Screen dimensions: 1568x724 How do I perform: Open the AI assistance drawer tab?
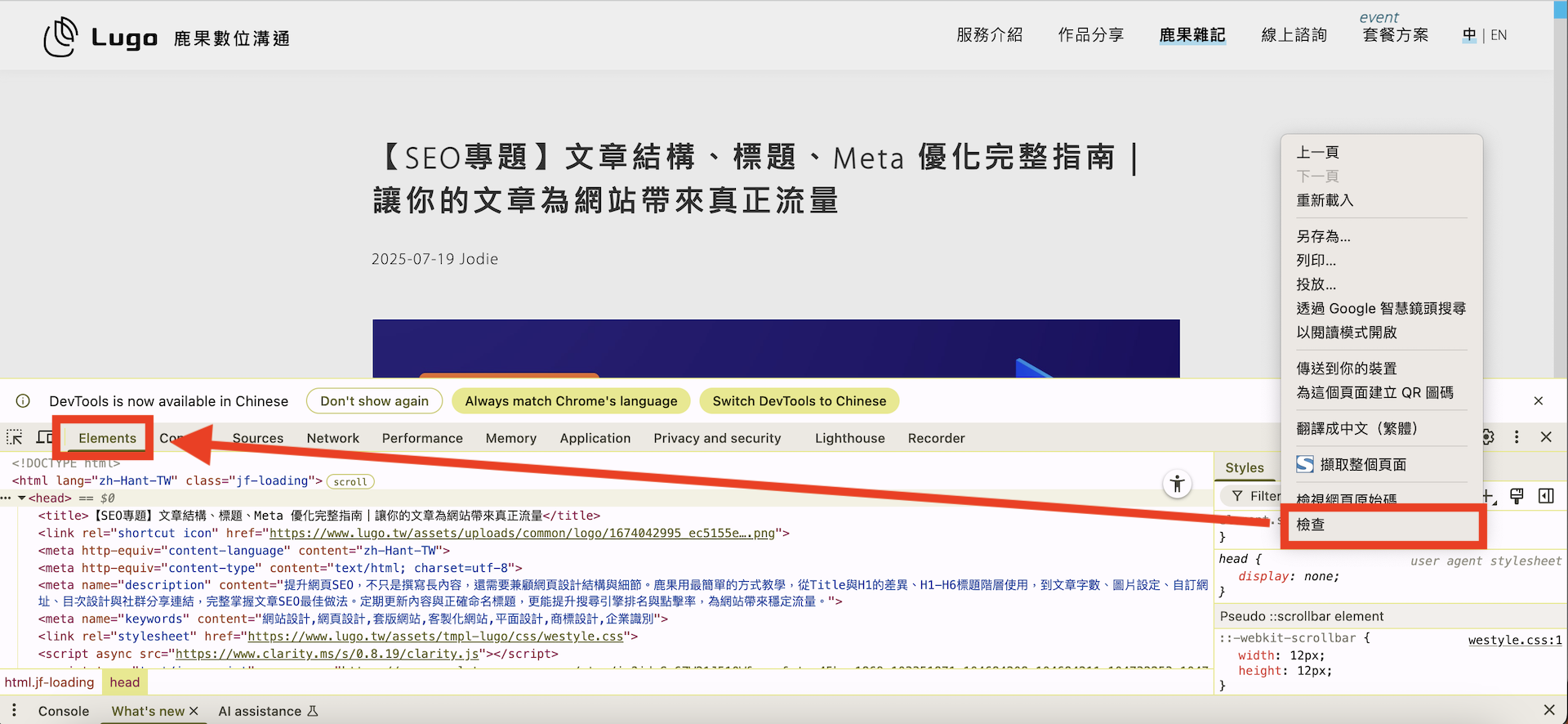click(260, 711)
